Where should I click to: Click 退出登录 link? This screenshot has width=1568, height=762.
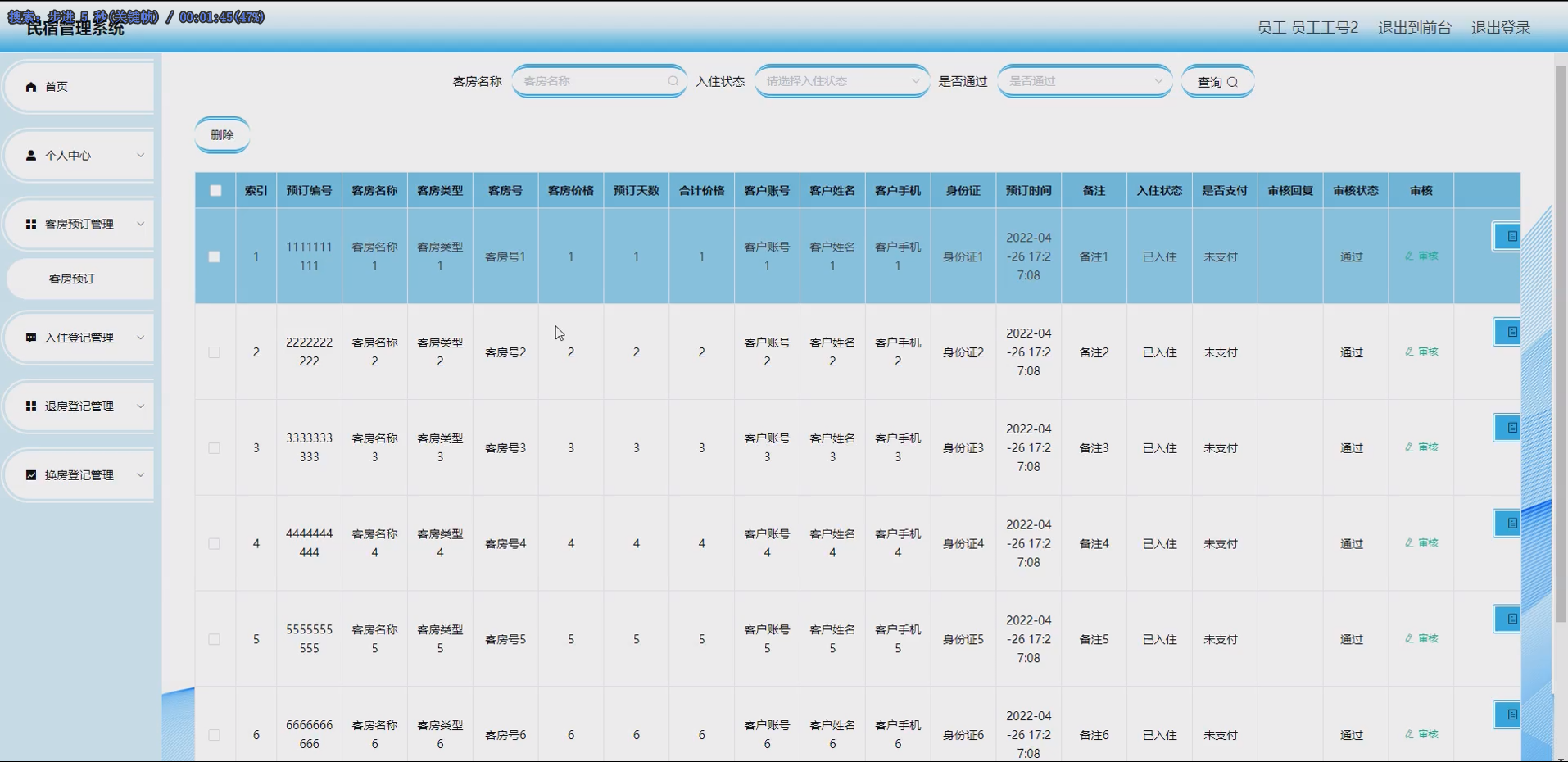[1501, 28]
